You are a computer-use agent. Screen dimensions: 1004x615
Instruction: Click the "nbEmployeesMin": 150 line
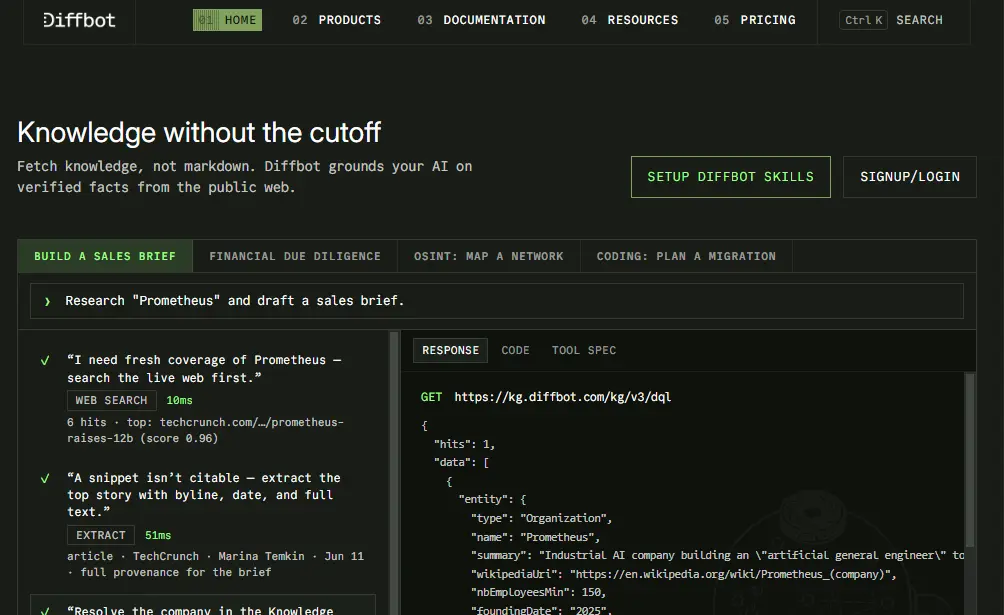538,593
